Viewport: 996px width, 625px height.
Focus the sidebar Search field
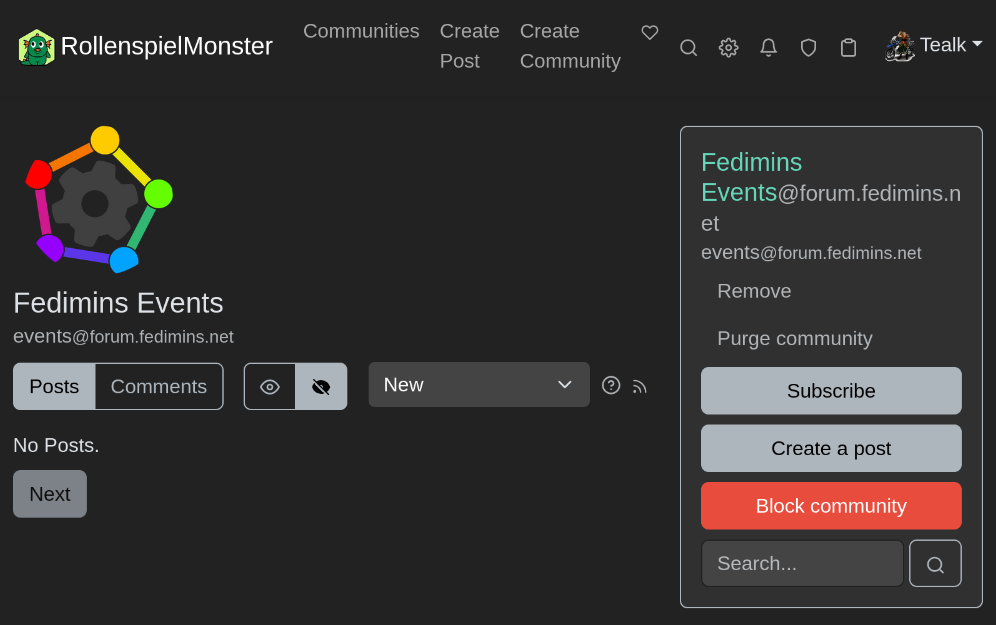tap(802, 564)
